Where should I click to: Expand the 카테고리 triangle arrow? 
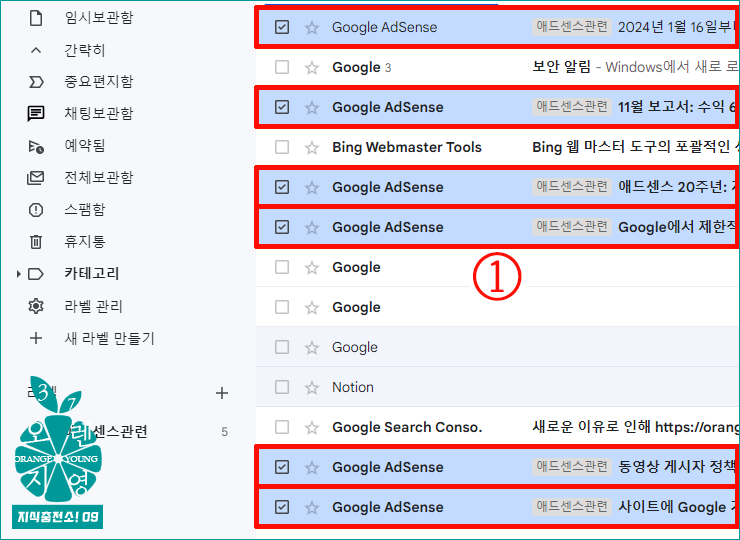[x=18, y=274]
